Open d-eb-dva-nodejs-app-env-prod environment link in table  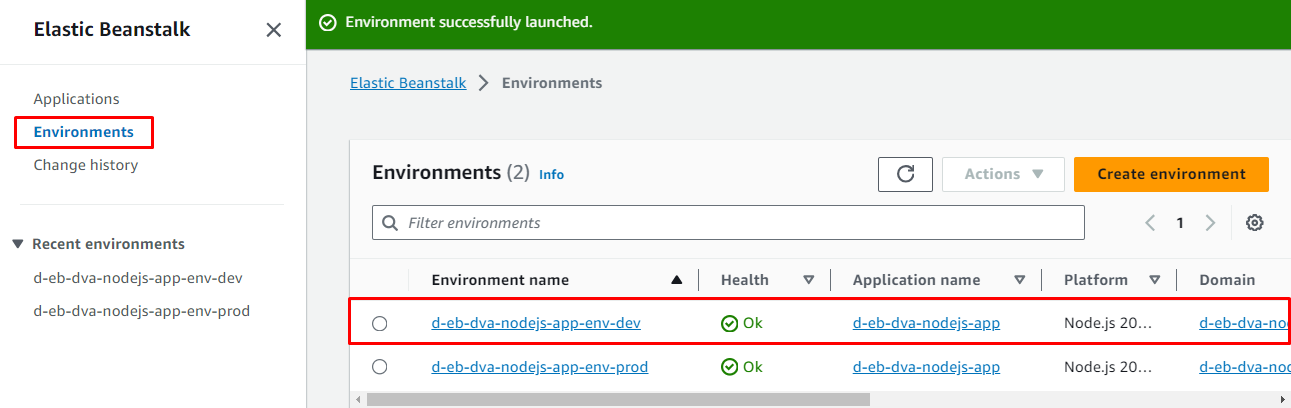tap(539, 367)
